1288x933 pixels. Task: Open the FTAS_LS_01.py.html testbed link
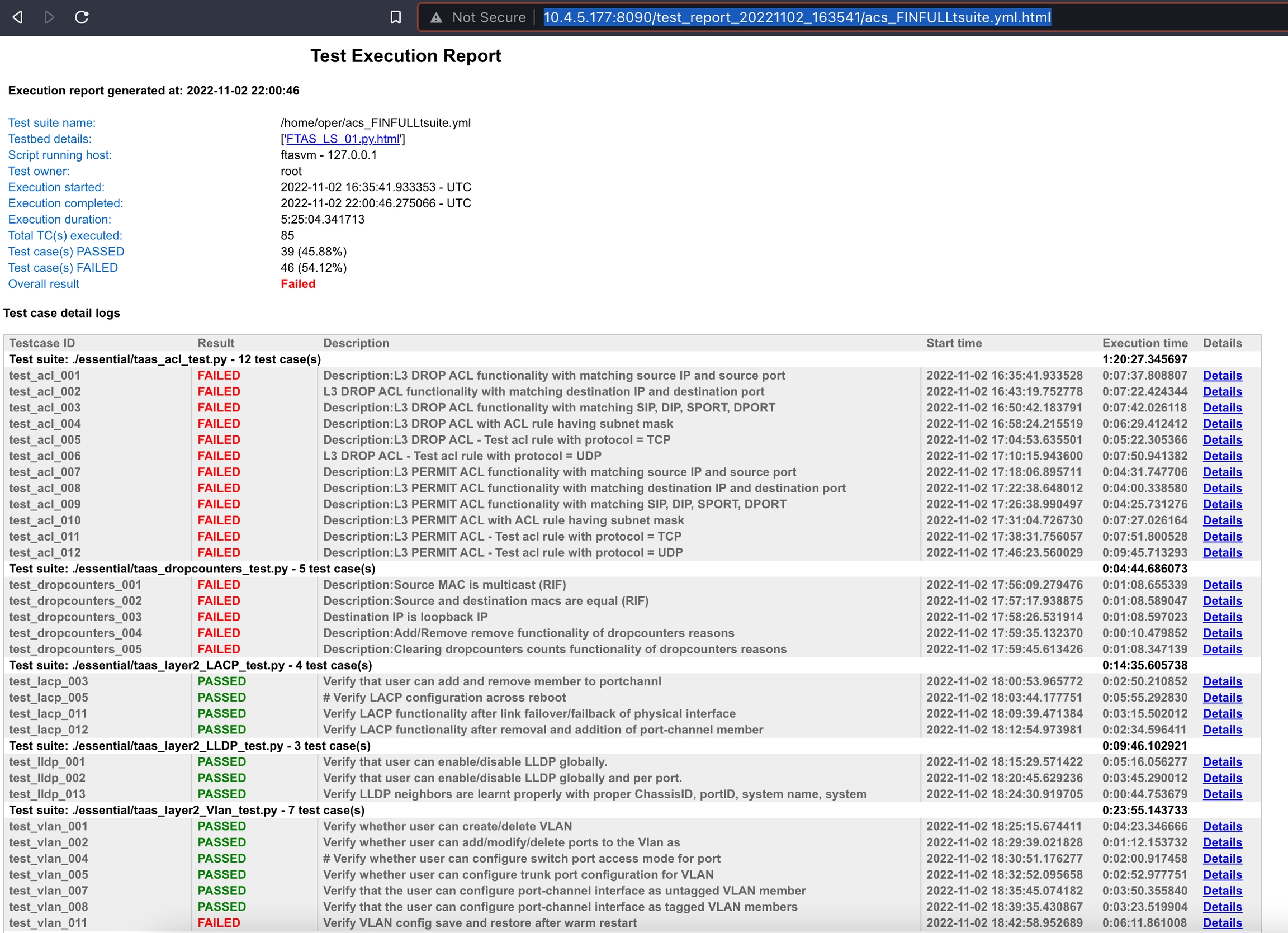343,139
